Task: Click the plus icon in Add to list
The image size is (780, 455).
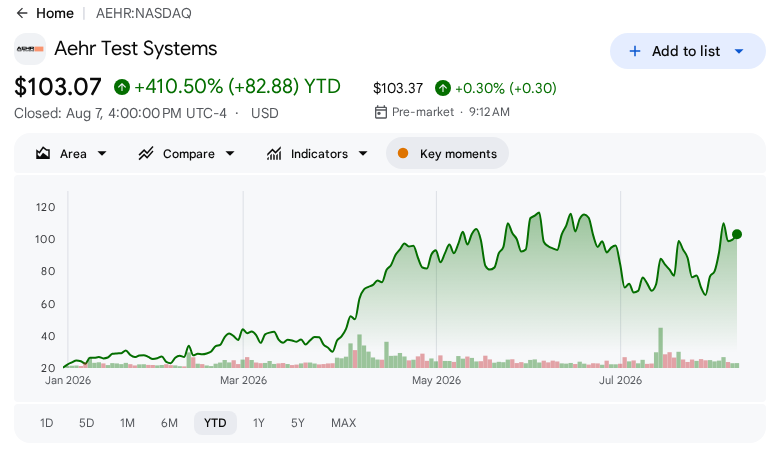Action: pyautogui.click(x=635, y=51)
